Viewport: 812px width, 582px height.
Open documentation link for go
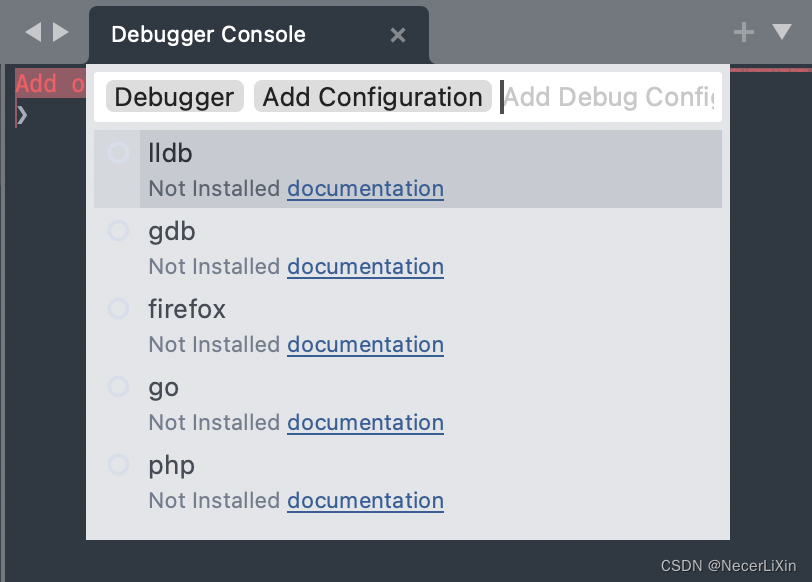click(x=365, y=423)
